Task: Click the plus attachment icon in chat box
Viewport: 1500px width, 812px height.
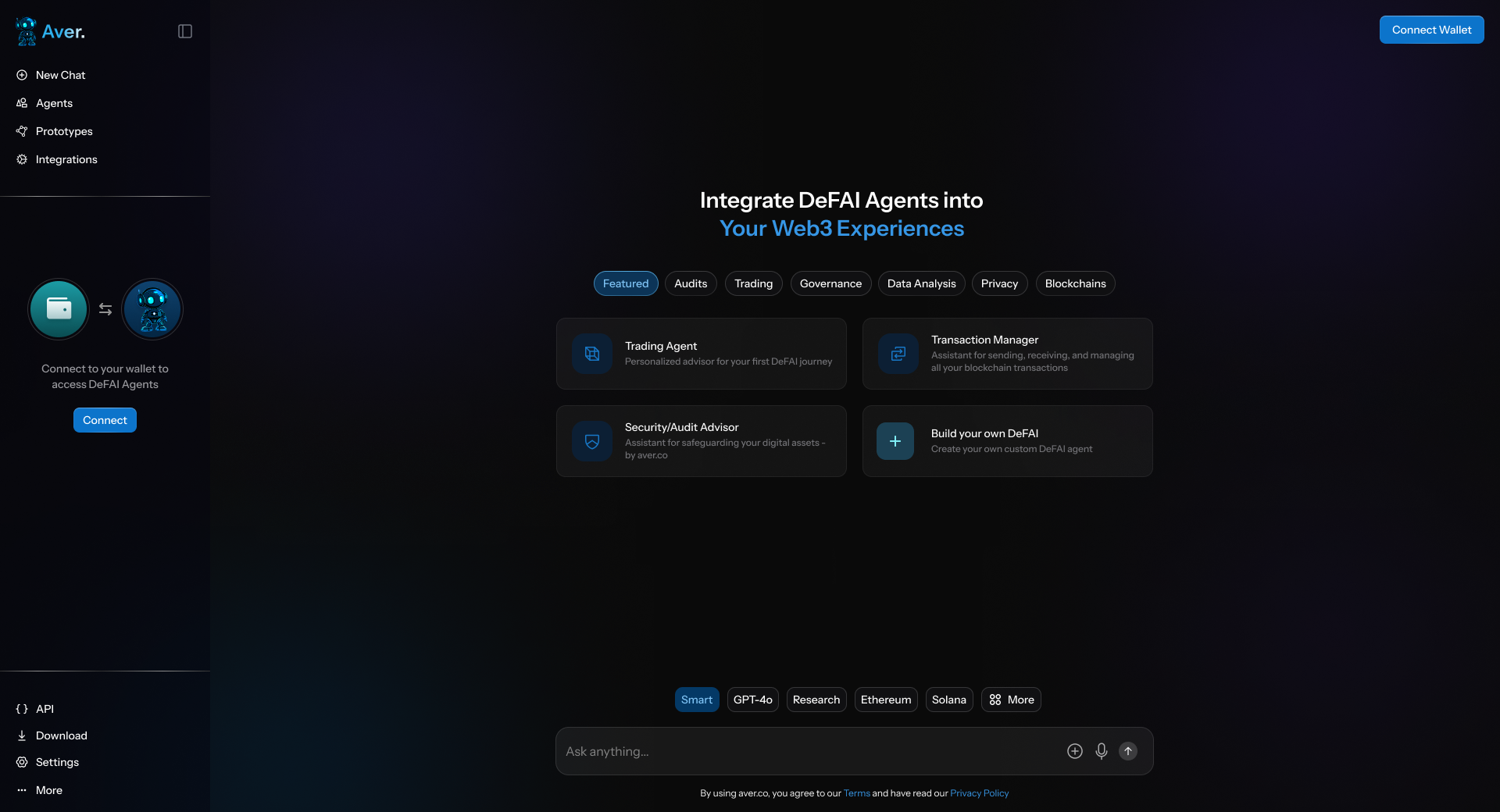Action: [x=1074, y=751]
